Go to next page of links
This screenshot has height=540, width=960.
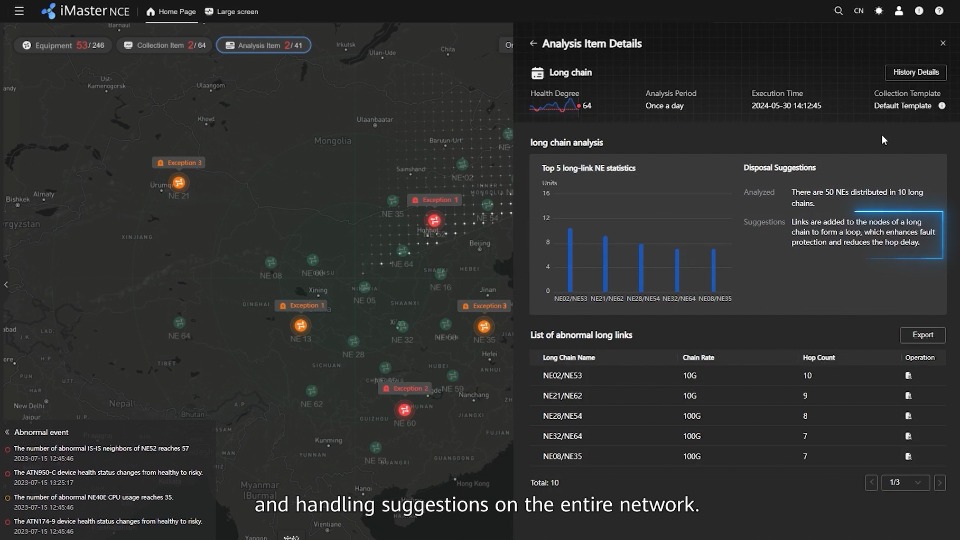(939, 482)
